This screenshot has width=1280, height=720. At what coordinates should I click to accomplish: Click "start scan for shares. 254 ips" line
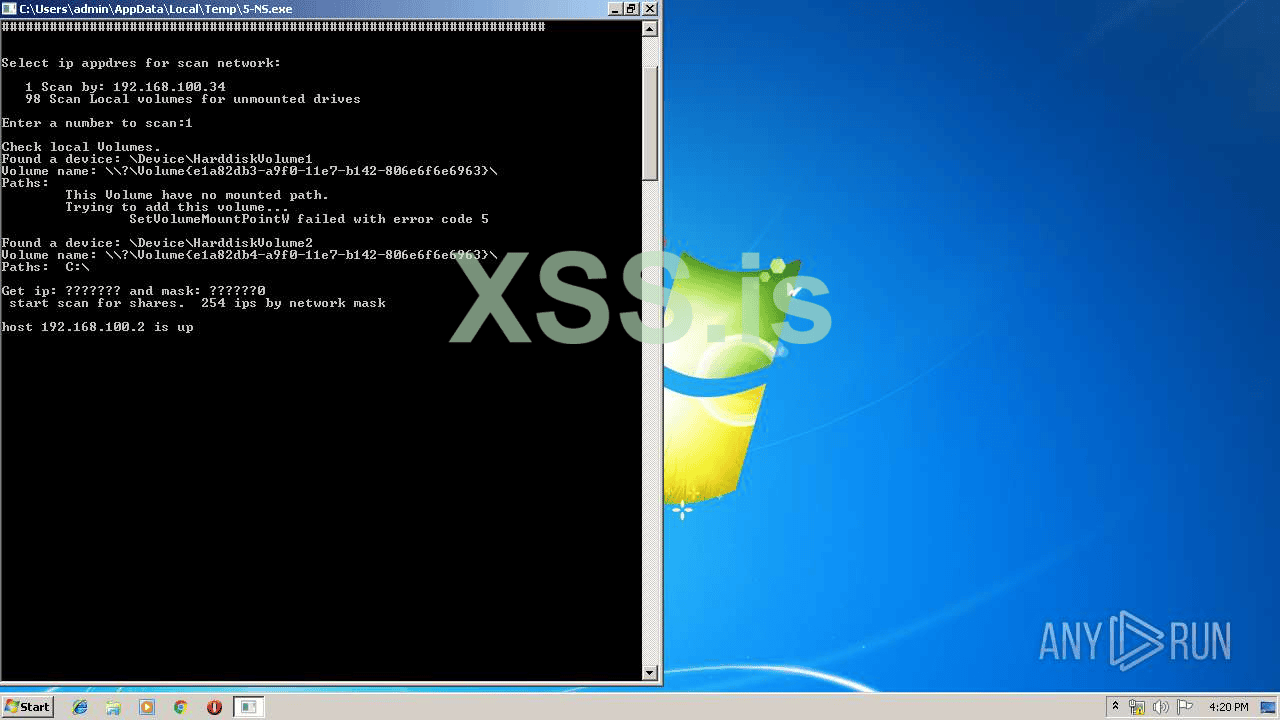197,303
